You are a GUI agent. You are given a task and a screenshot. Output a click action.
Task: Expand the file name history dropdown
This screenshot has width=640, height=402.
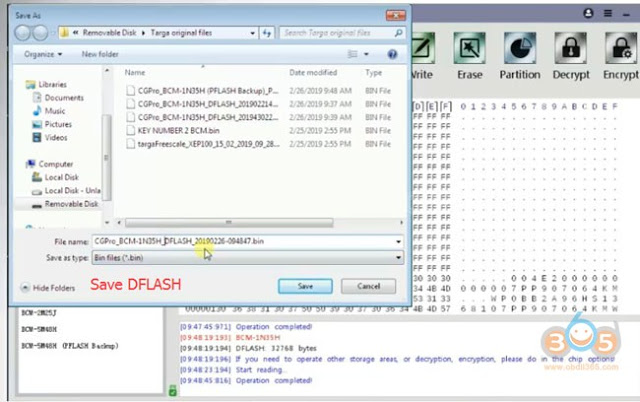[x=398, y=242]
